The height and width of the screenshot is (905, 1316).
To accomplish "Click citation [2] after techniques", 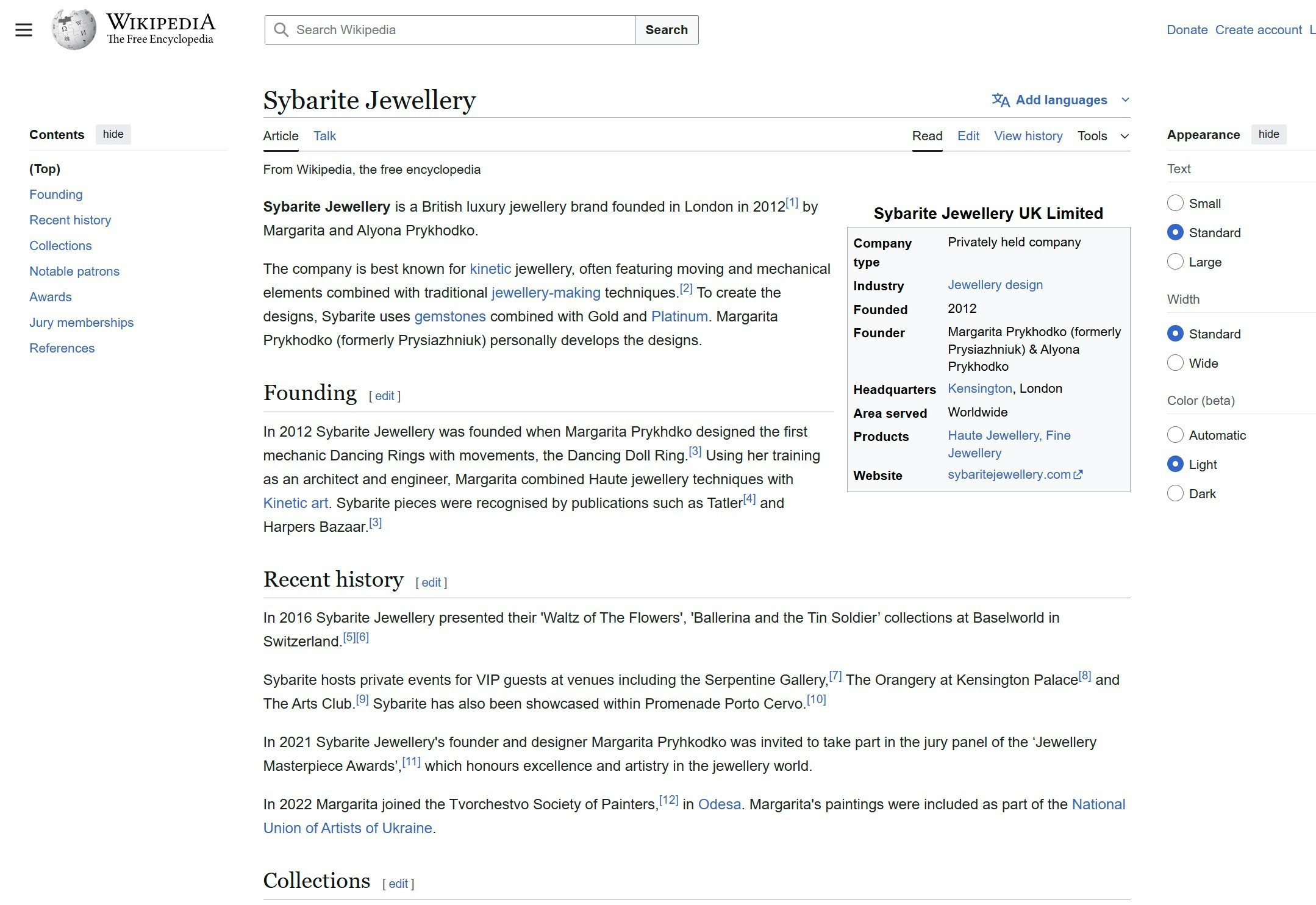I will coord(686,288).
